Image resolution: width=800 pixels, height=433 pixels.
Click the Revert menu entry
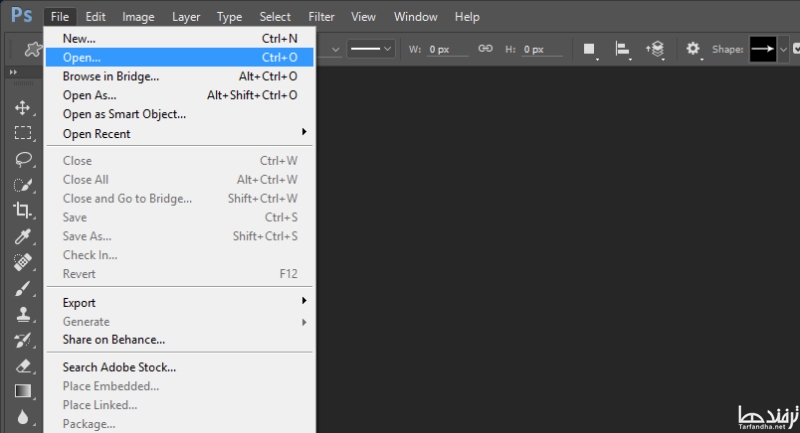coord(180,274)
